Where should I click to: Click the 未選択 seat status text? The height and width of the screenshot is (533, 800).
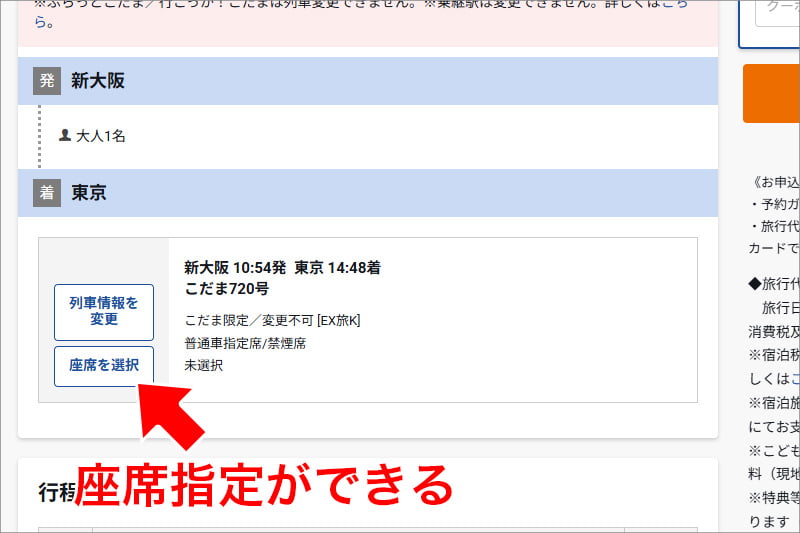[x=204, y=365]
